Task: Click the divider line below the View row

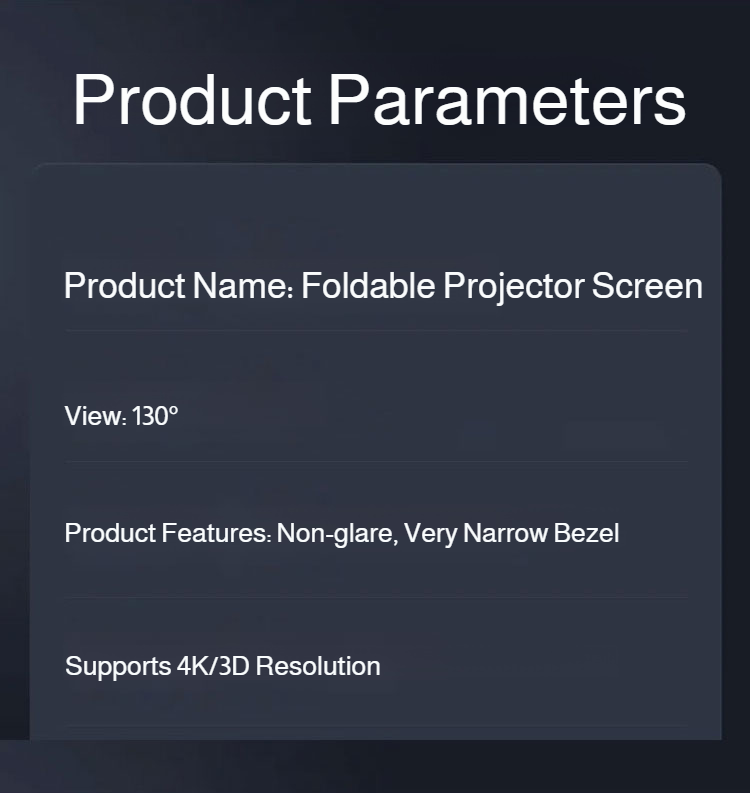Action: coord(376,462)
